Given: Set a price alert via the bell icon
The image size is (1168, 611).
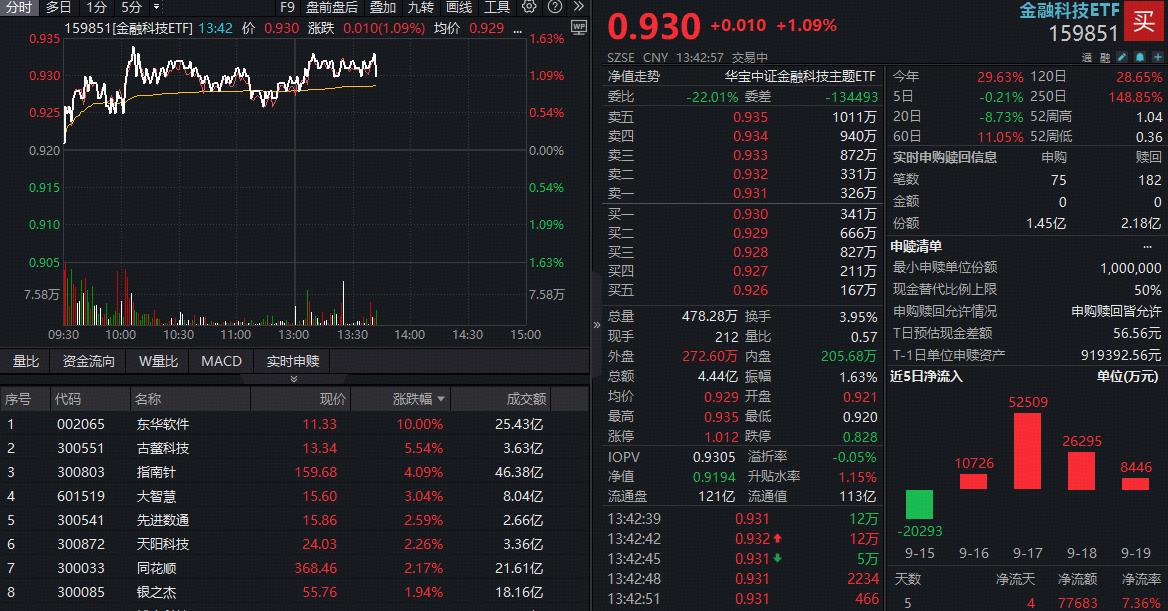Looking at the screenshot, I should point(1139,57).
